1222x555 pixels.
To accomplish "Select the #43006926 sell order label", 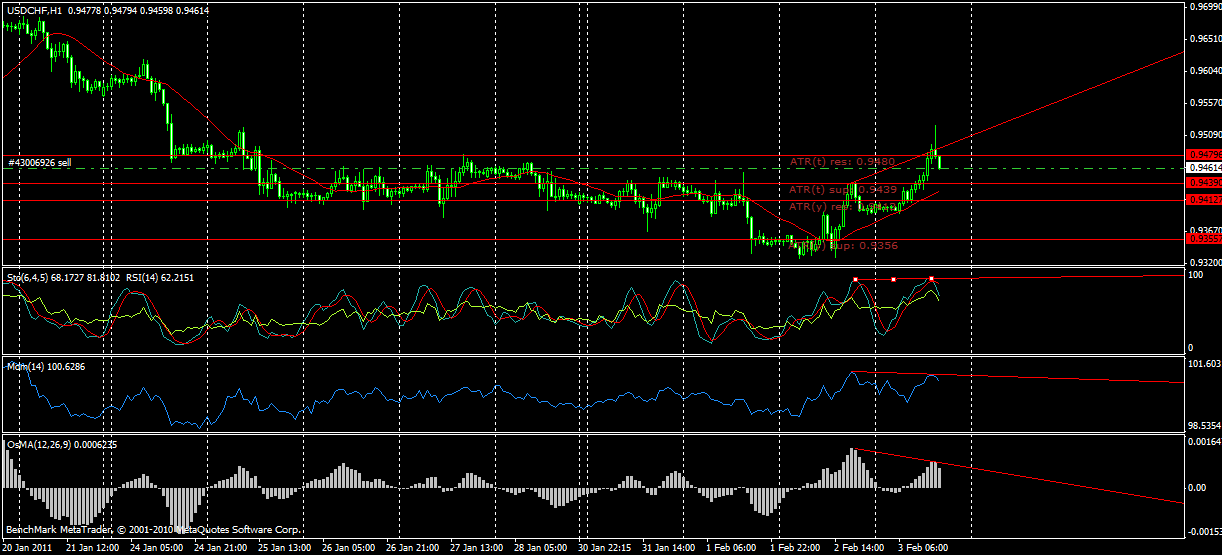I will coord(40,162).
